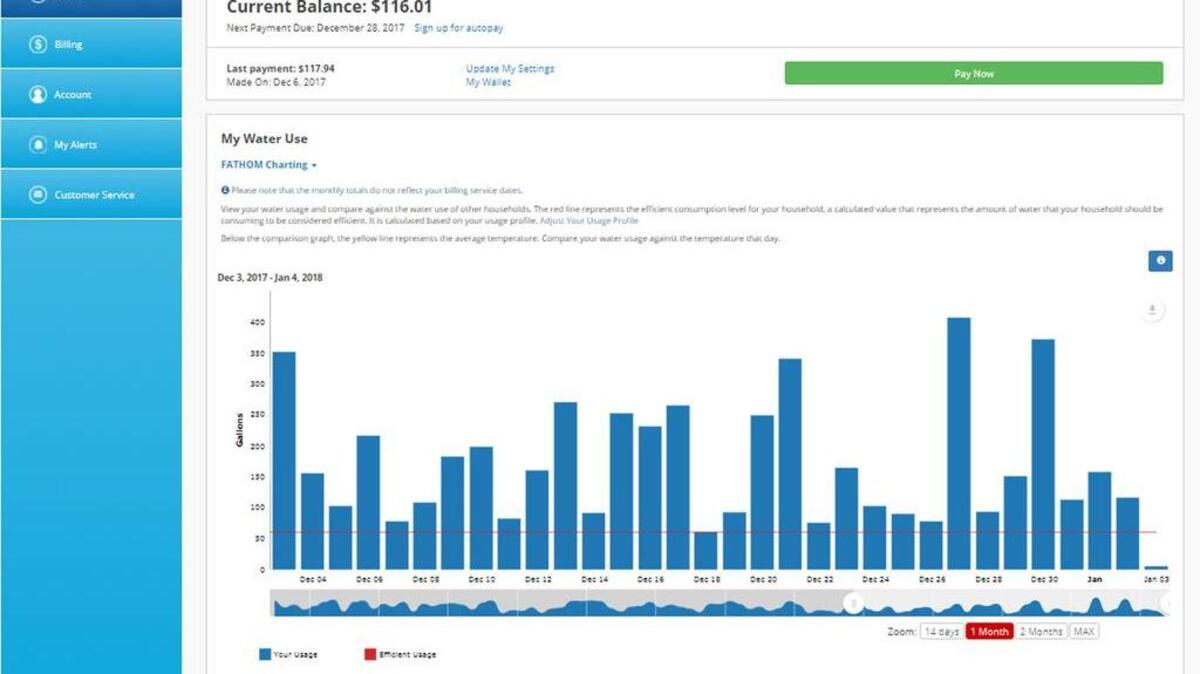1200x674 pixels.
Task: Click info icon beside 'Please note' text
Action: (224, 190)
